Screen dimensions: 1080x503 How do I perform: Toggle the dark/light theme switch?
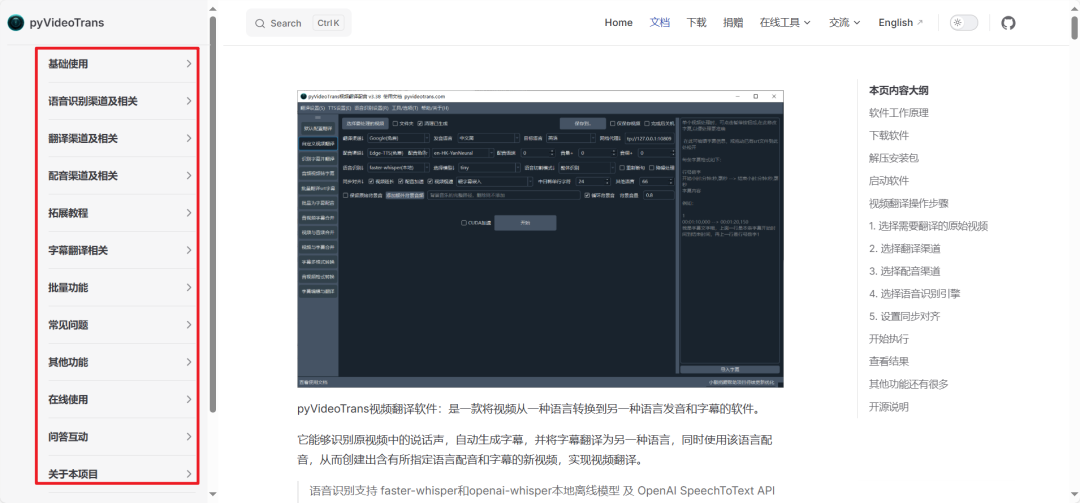pyautogui.click(x=964, y=23)
